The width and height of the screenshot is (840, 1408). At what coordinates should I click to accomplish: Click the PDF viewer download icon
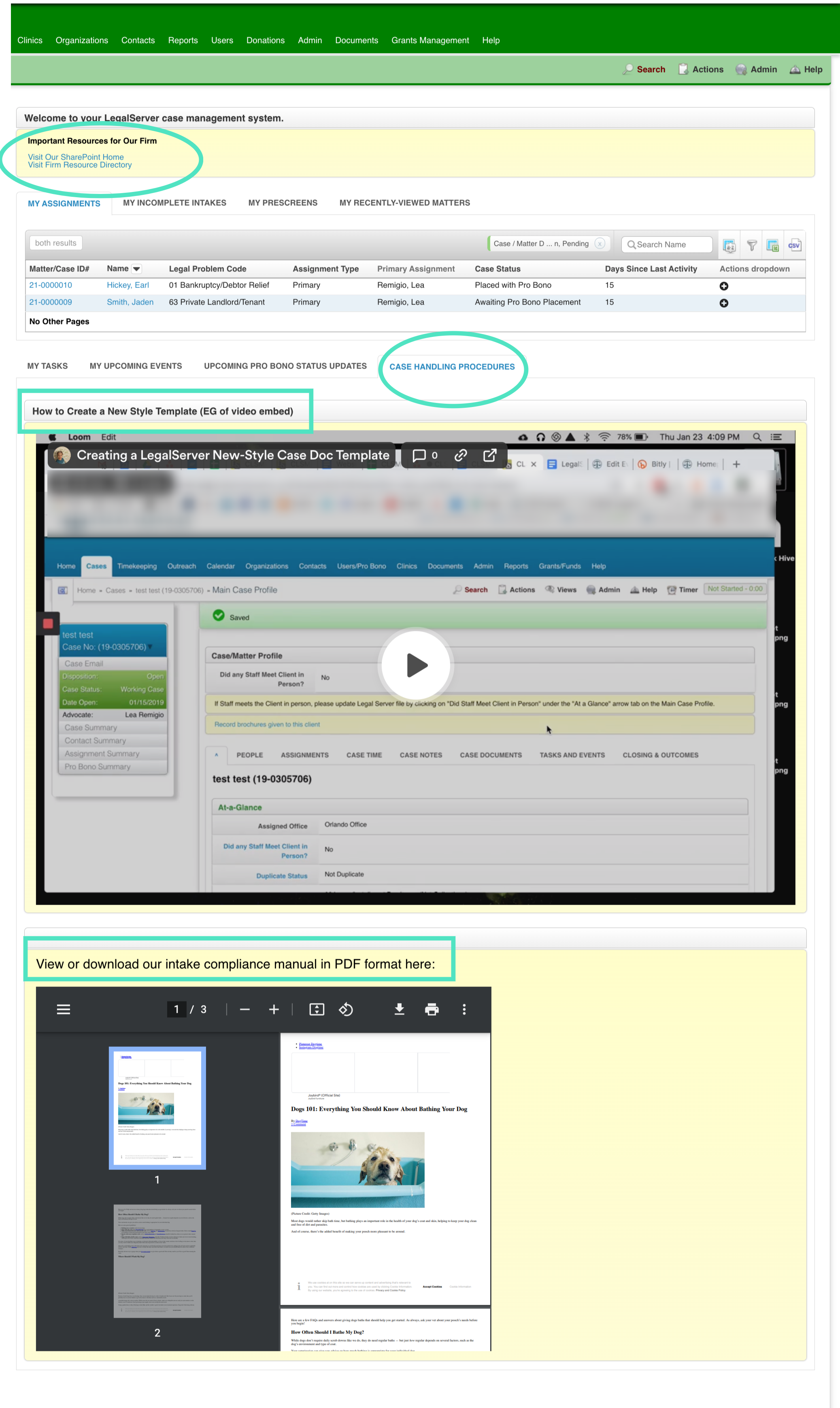click(x=399, y=1009)
